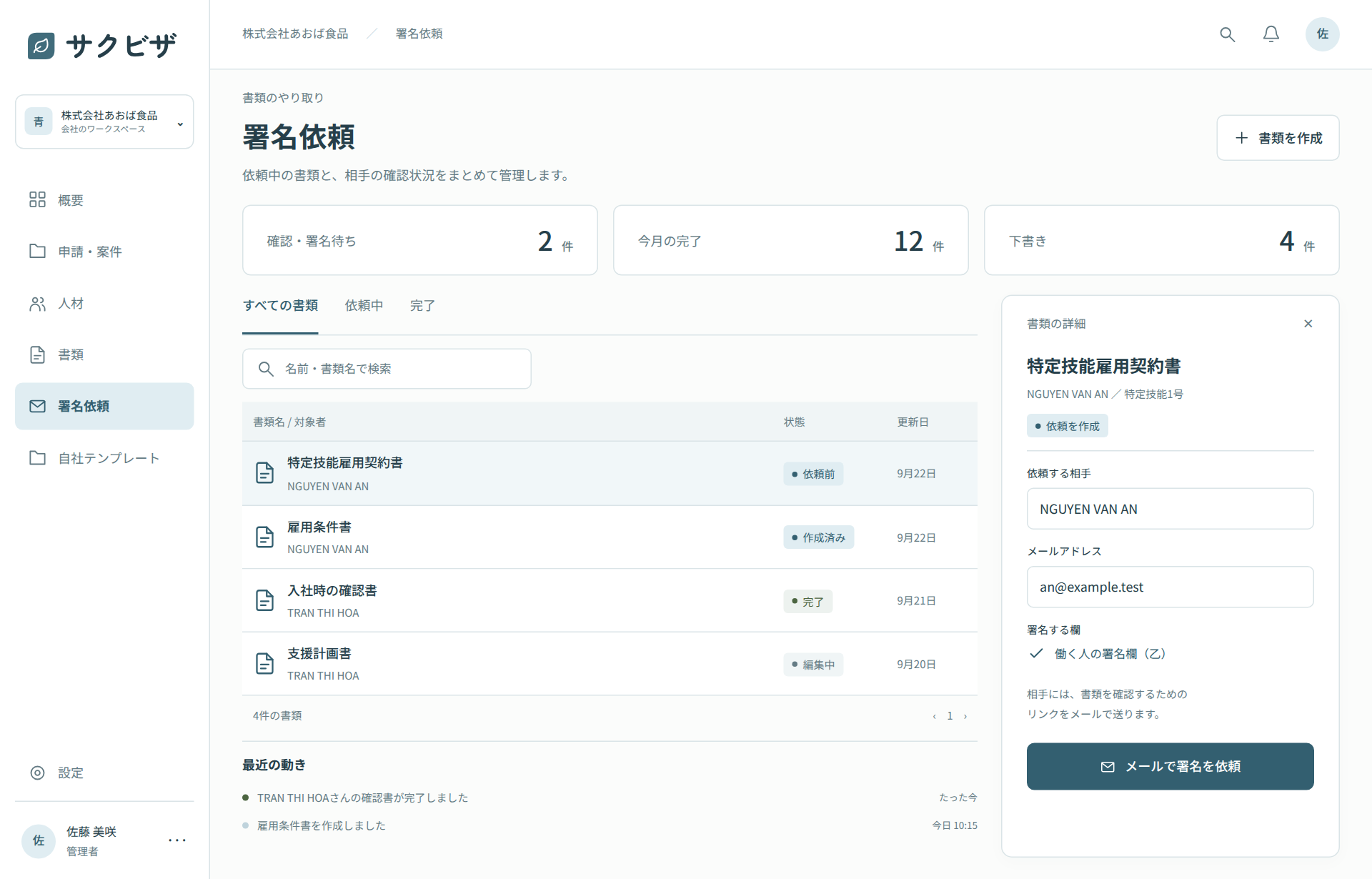Click メールで署名を依頼 button

1170,766
